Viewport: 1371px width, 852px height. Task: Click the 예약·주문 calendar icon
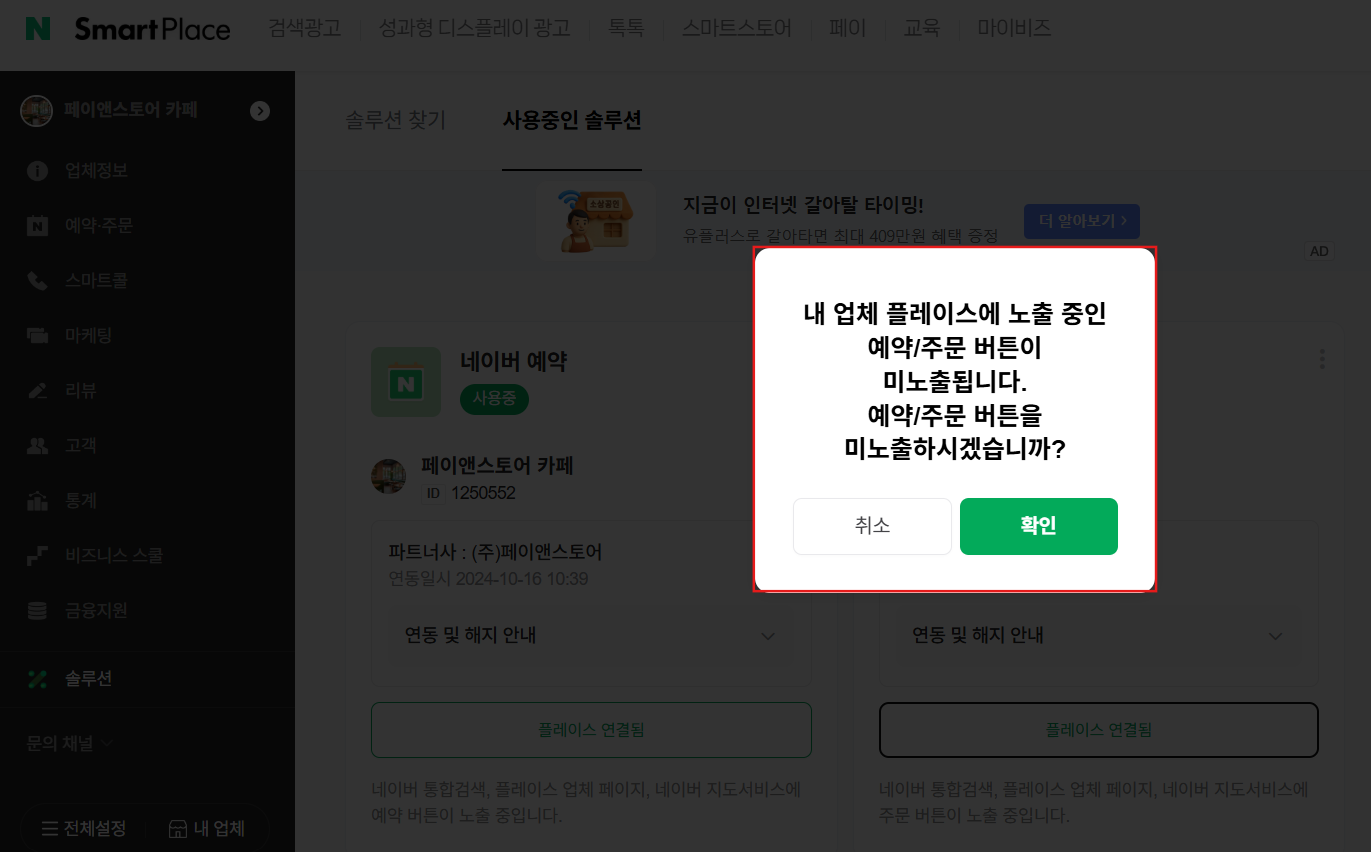(37, 226)
